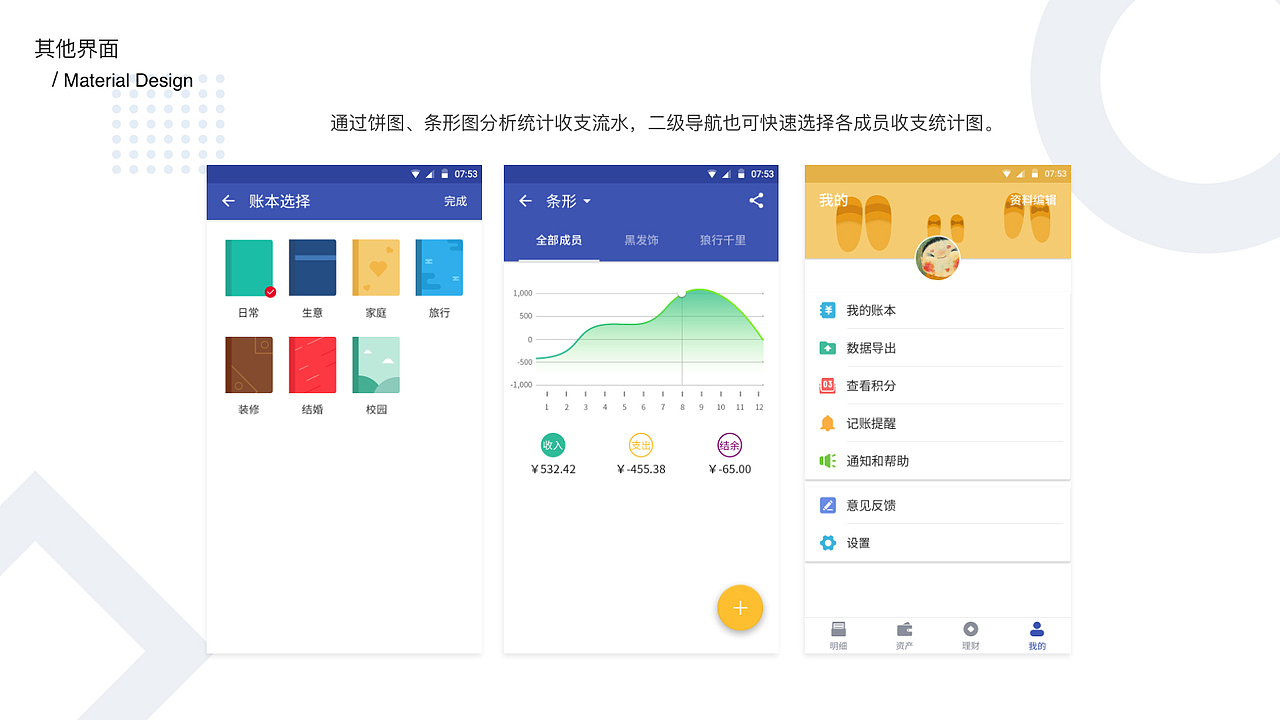Viewport: 1280px width, 720px height.
Task: Switch to 理财 in bottom navigation
Action: [970, 636]
